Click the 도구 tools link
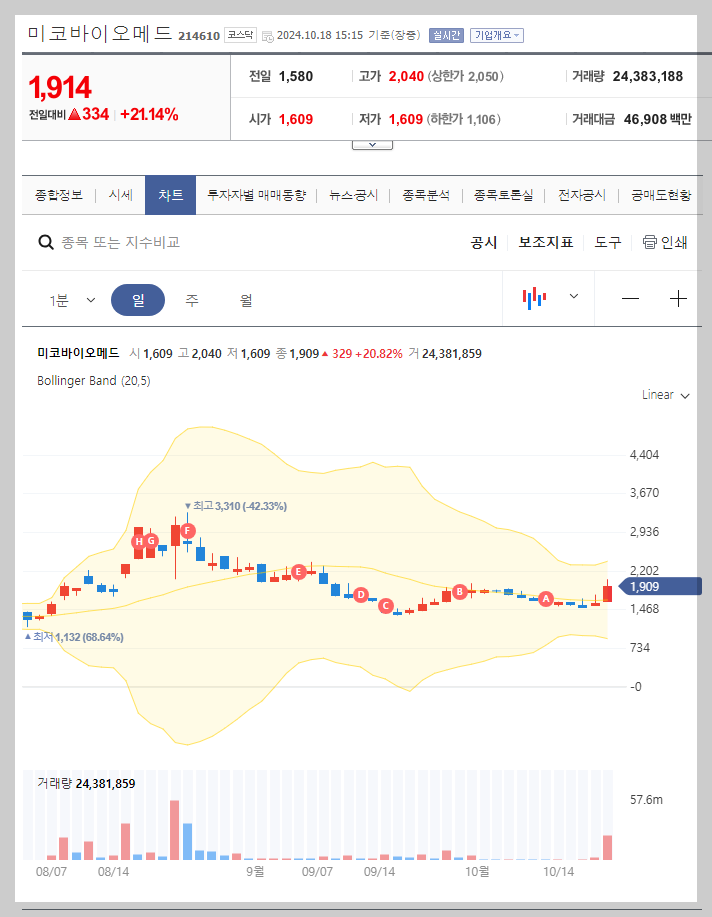Viewport: 712px width, 917px height. [607, 242]
